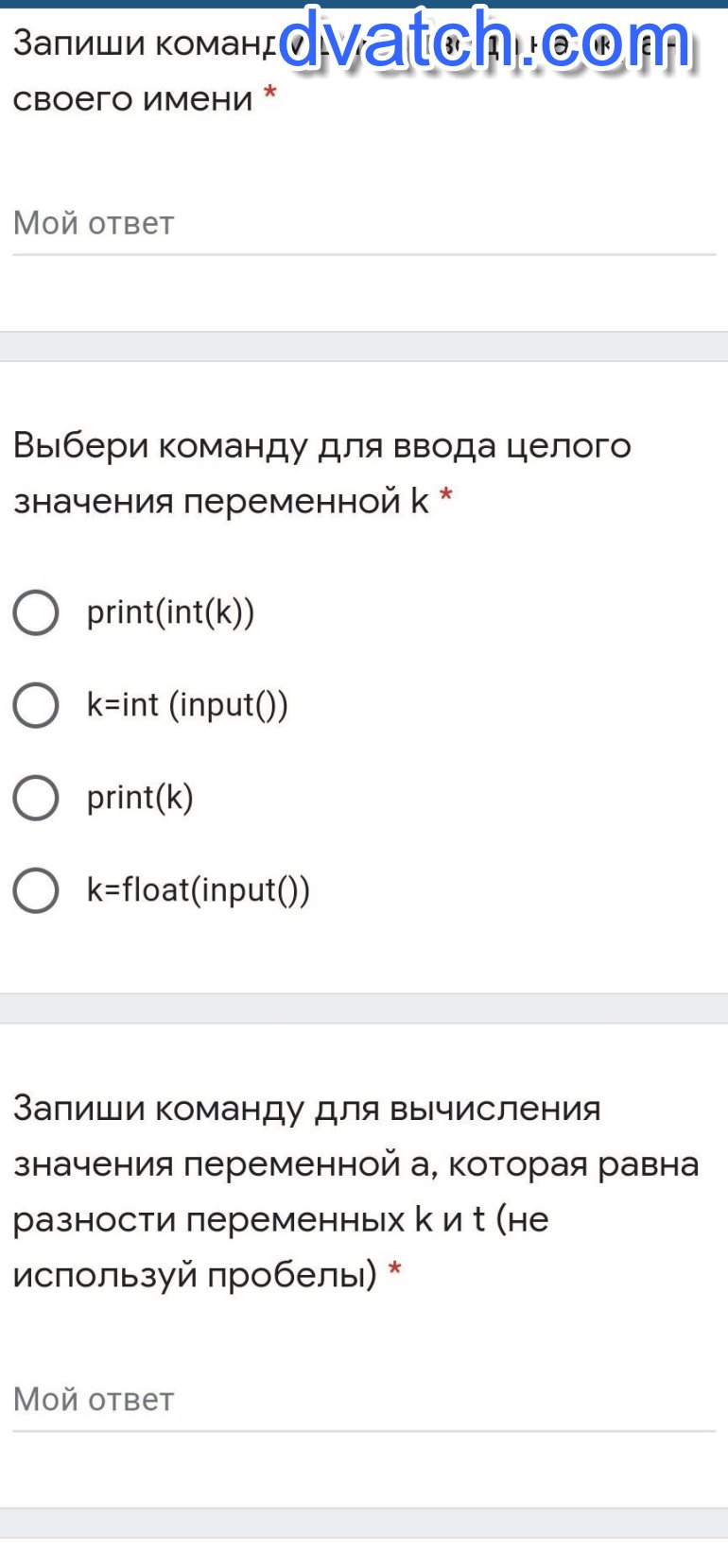Click the red asterisk after "своего имени"
The height and width of the screenshot is (1568, 728).
pos(270,94)
